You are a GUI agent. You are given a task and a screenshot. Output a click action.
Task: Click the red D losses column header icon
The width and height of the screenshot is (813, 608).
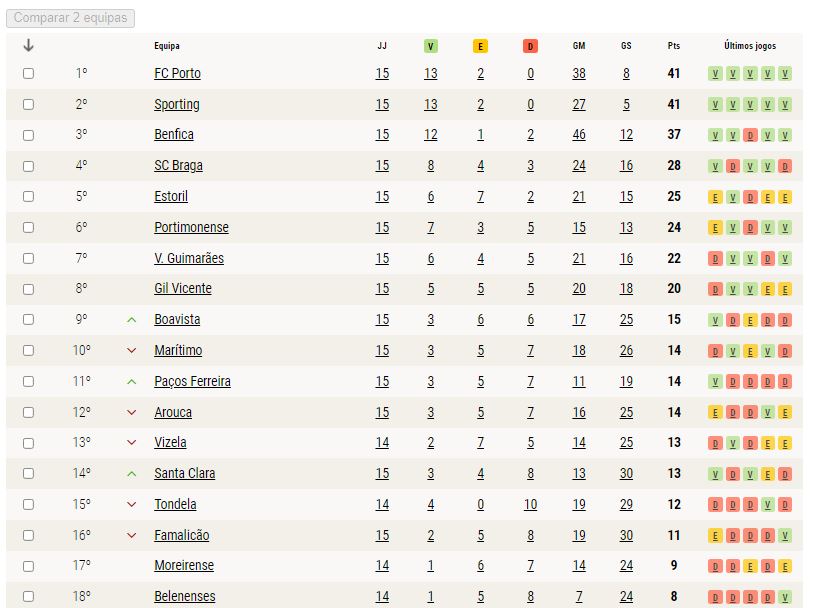point(530,46)
